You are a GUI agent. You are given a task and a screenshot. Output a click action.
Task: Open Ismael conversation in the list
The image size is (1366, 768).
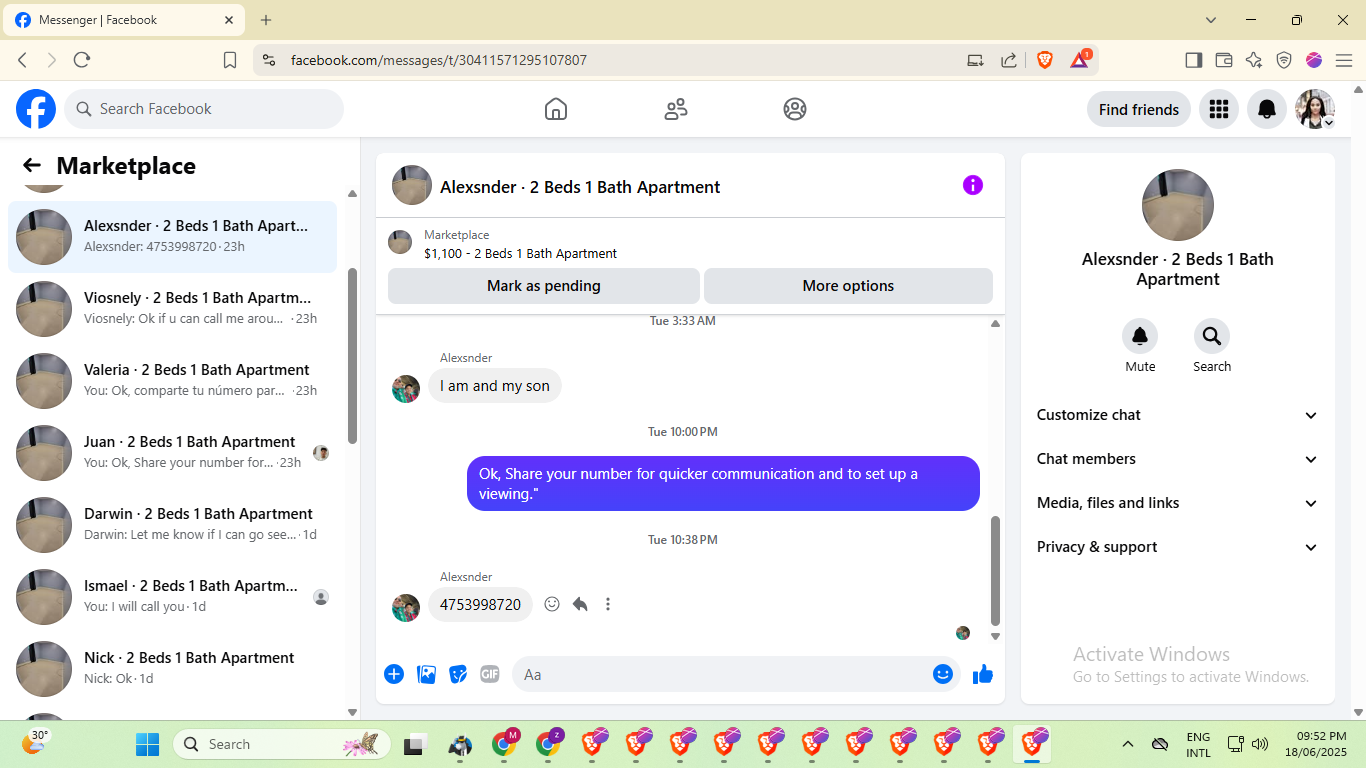173,597
